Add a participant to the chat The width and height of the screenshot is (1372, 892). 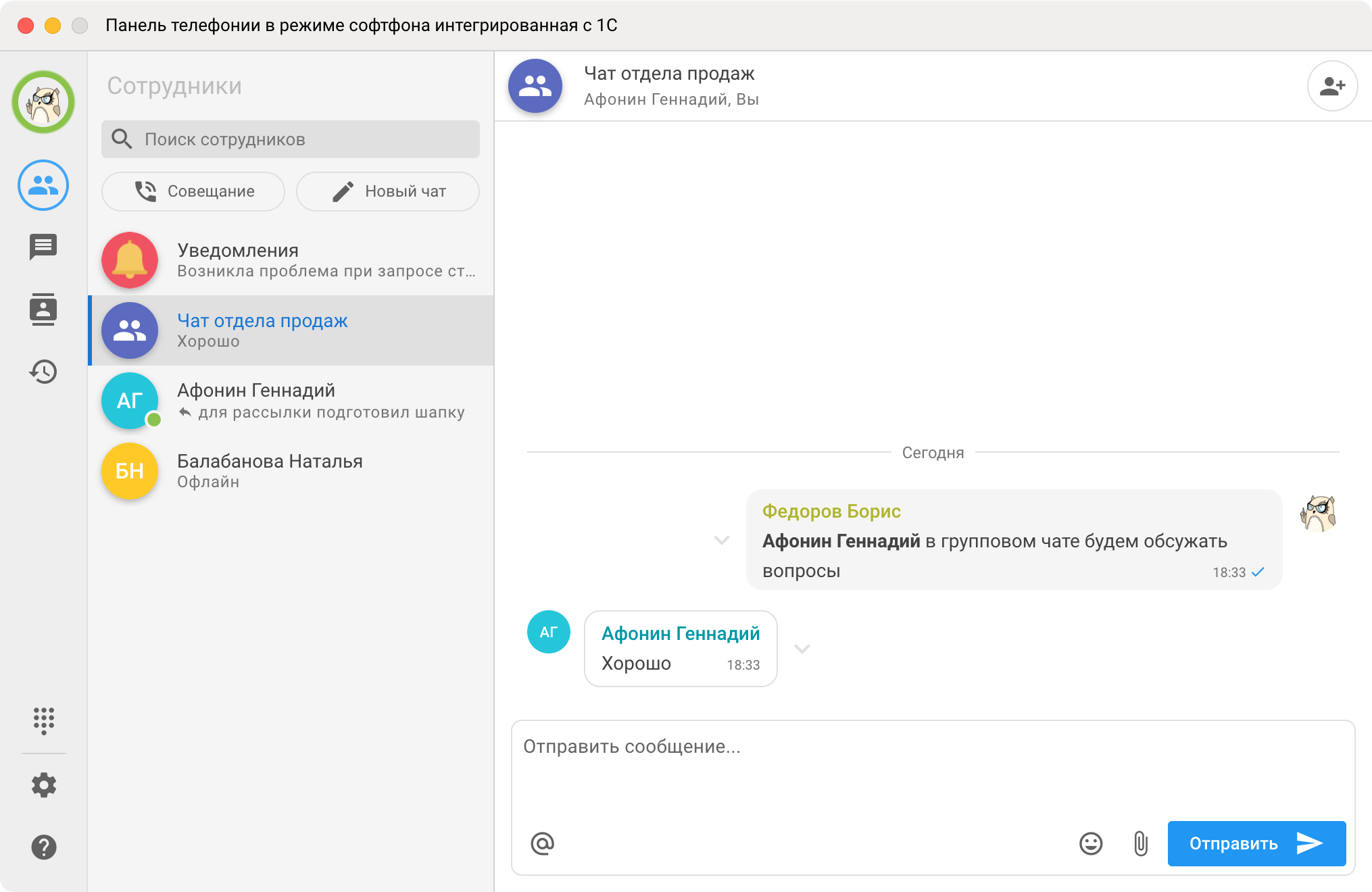pyautogui.click(x=1332, y=86)
